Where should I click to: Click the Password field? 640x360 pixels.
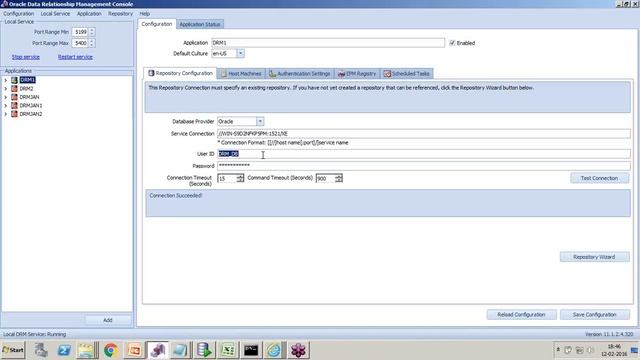[424, 166]
